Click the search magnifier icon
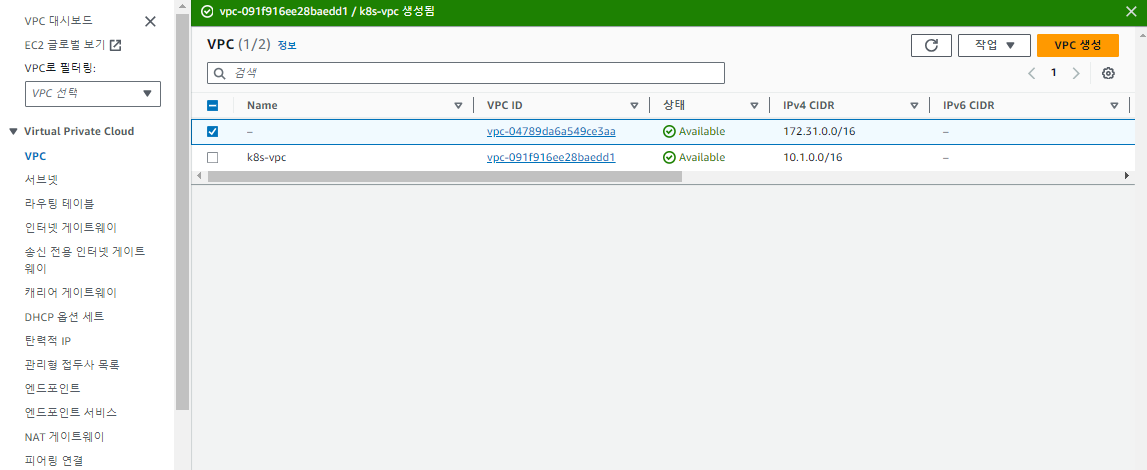Screen dimensions: 1147x470 pos(219,73)
